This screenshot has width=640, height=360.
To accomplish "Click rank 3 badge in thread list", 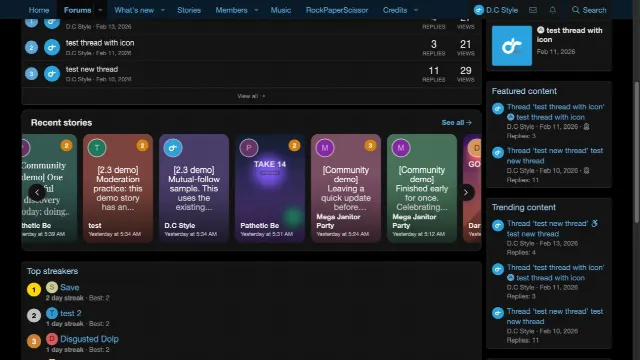I will pyautogui.click(x=31, y=74).
